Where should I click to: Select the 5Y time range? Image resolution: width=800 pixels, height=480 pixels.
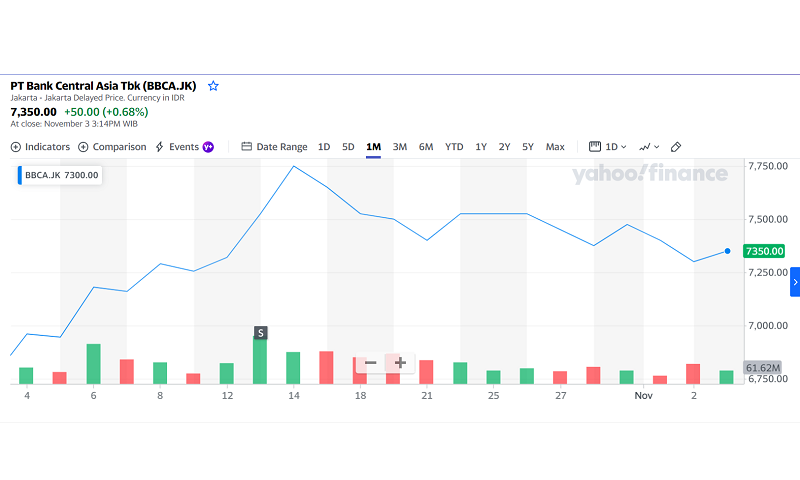528,147
